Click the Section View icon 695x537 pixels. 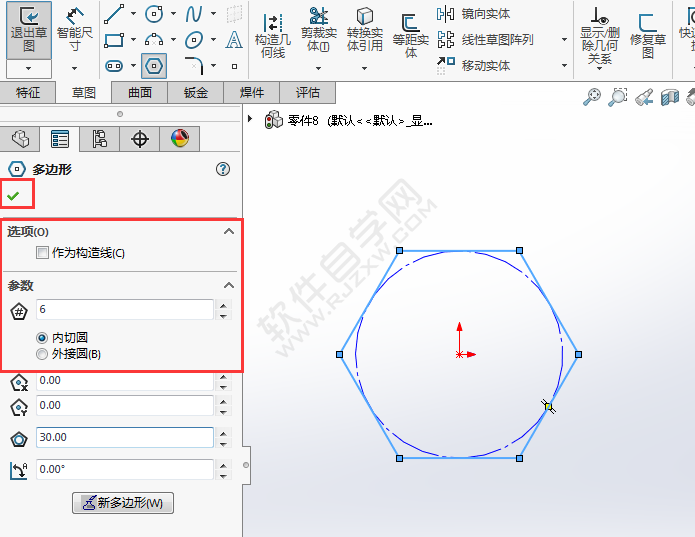tap(670, 97)
